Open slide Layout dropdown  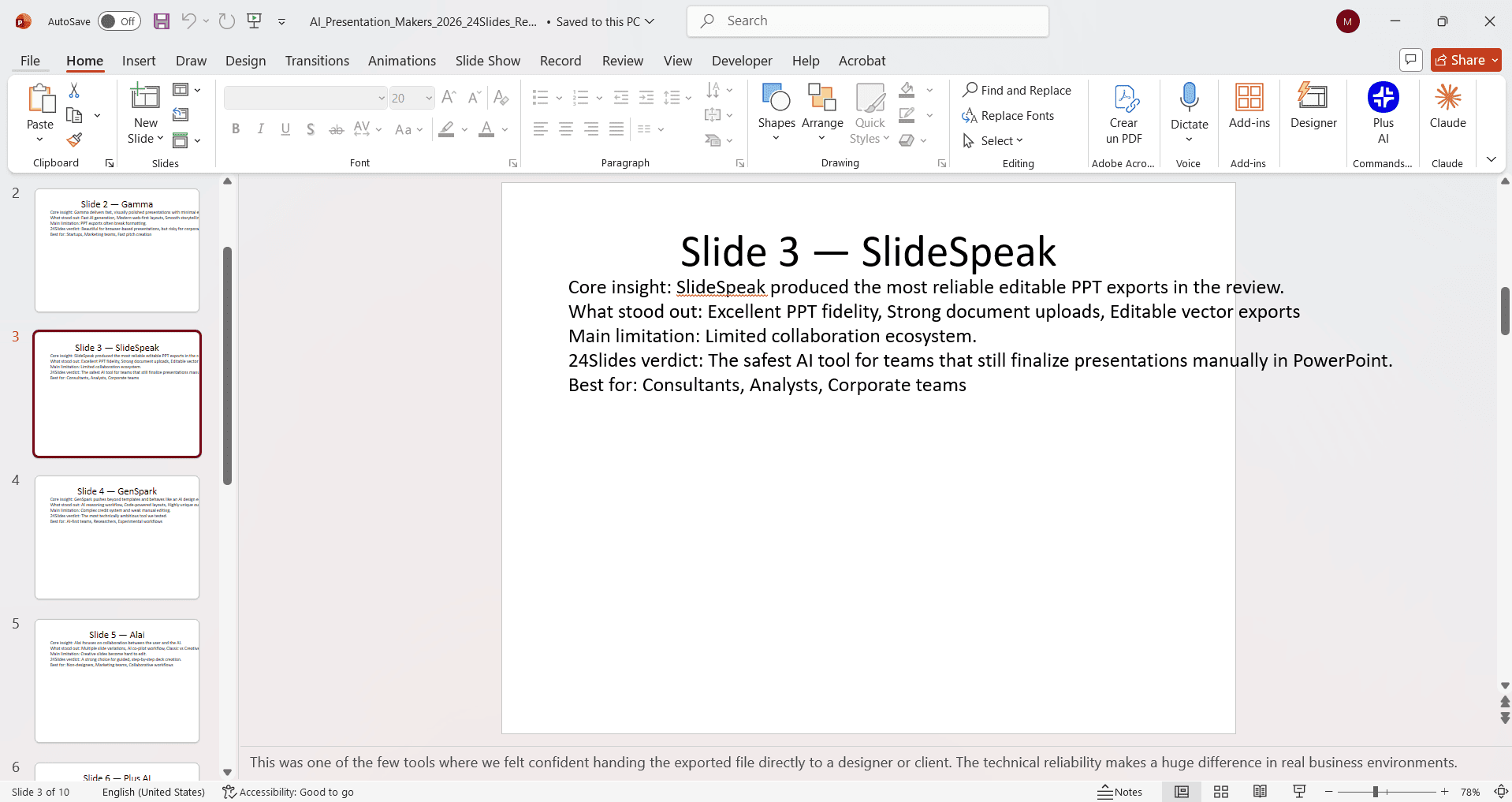coord(187,90)
